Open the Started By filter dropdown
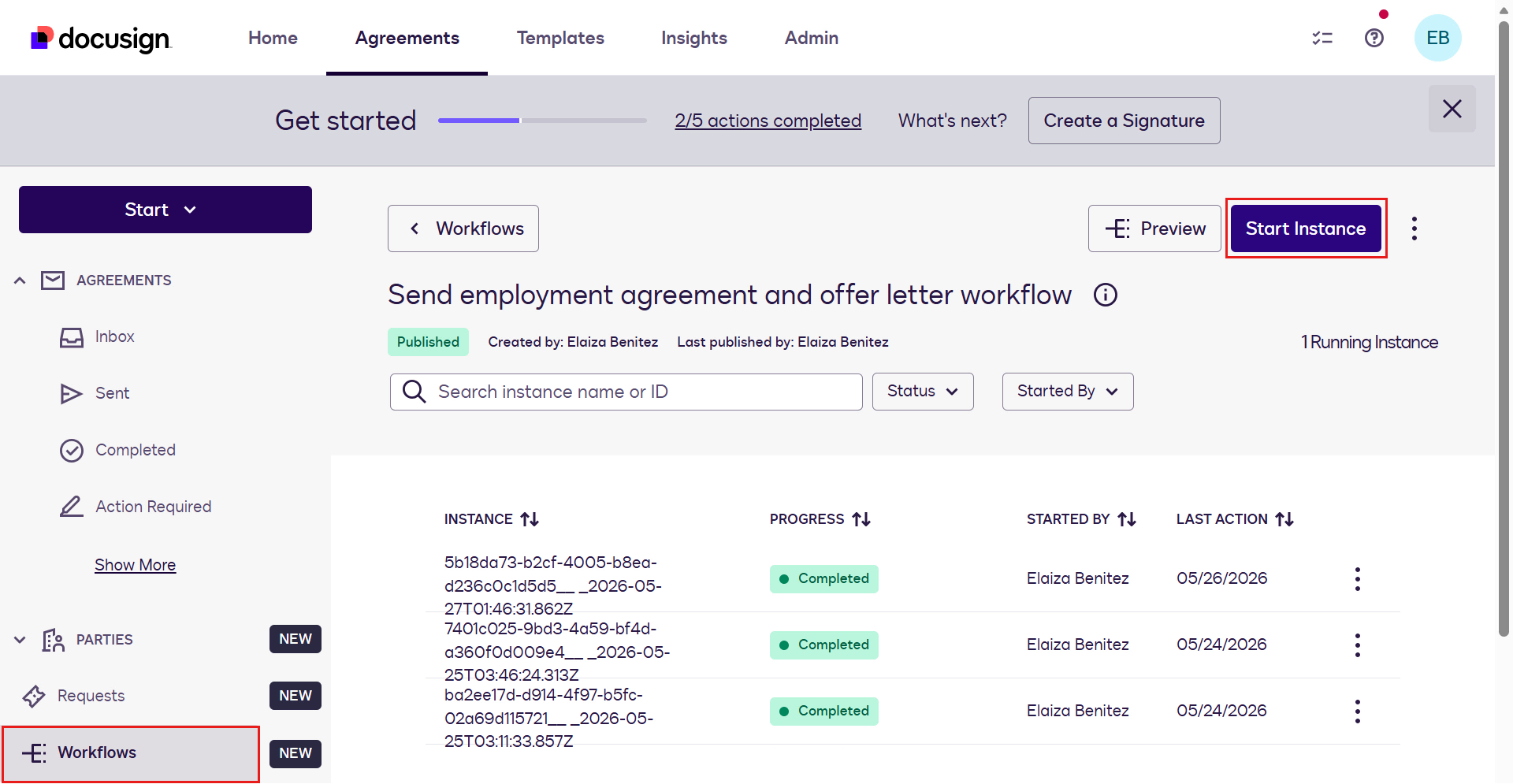 pos(1068,392)
